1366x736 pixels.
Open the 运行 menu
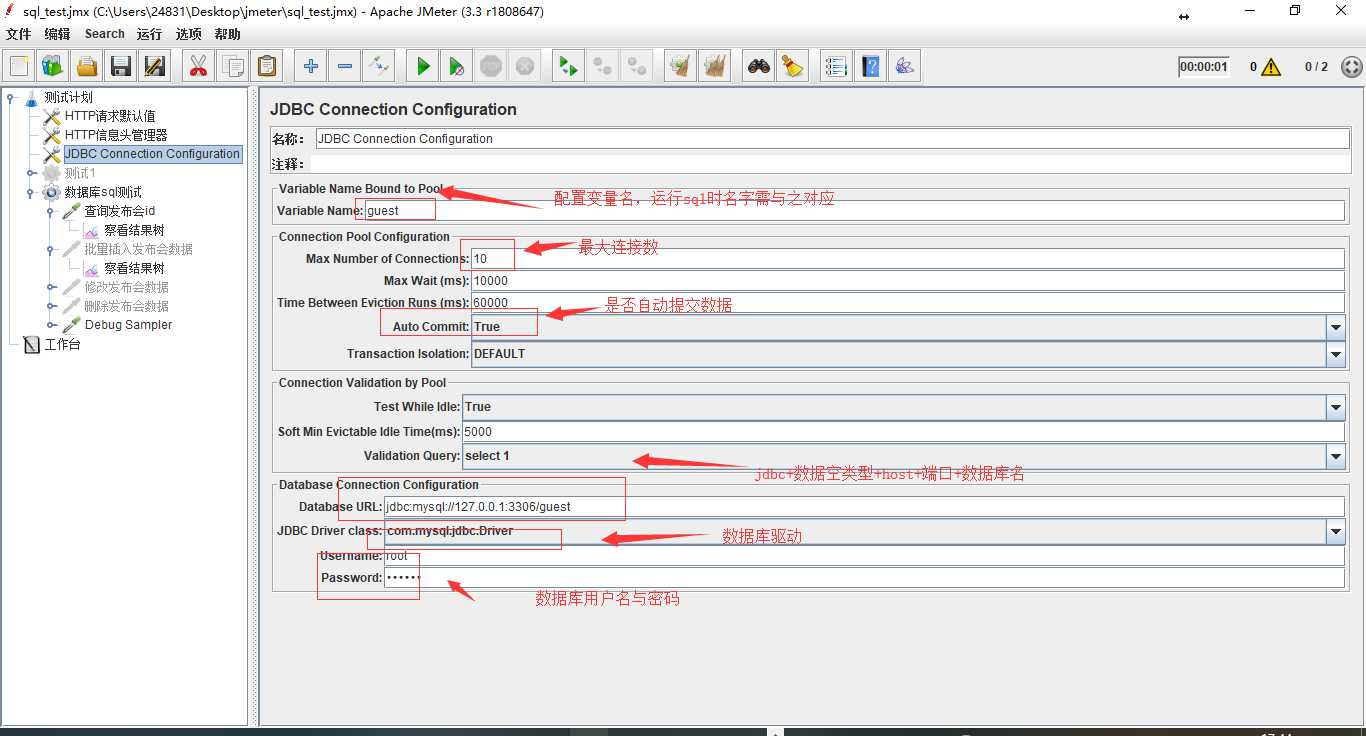149,34
